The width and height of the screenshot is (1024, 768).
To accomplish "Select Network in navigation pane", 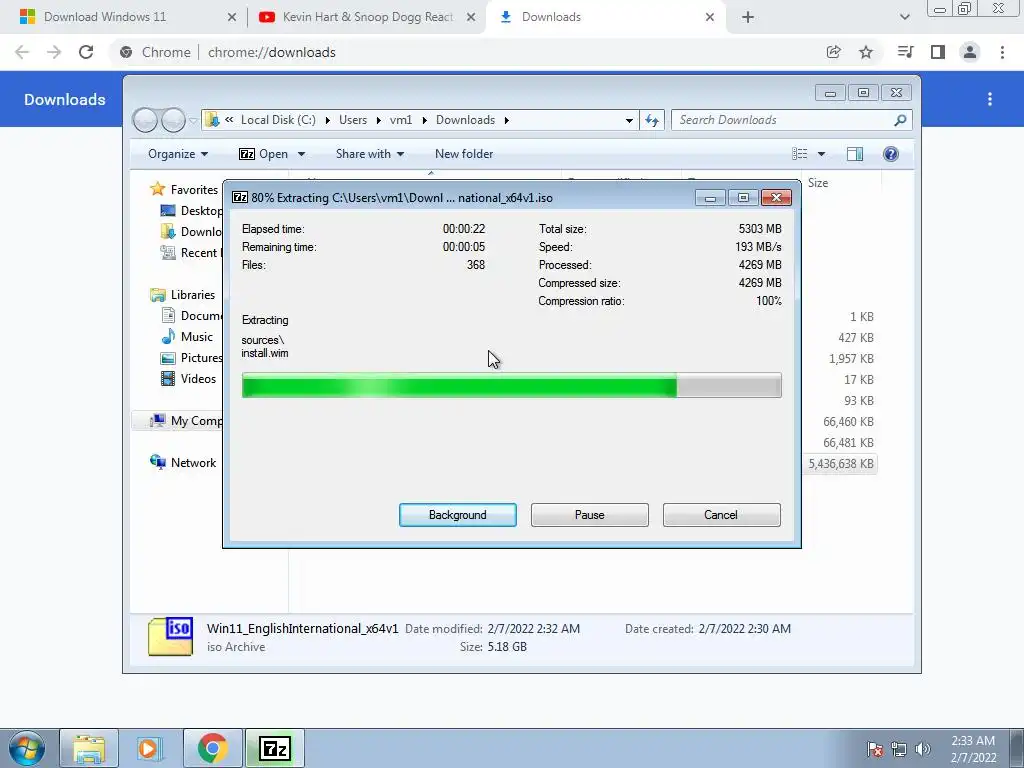I will [x=184, y=462].
